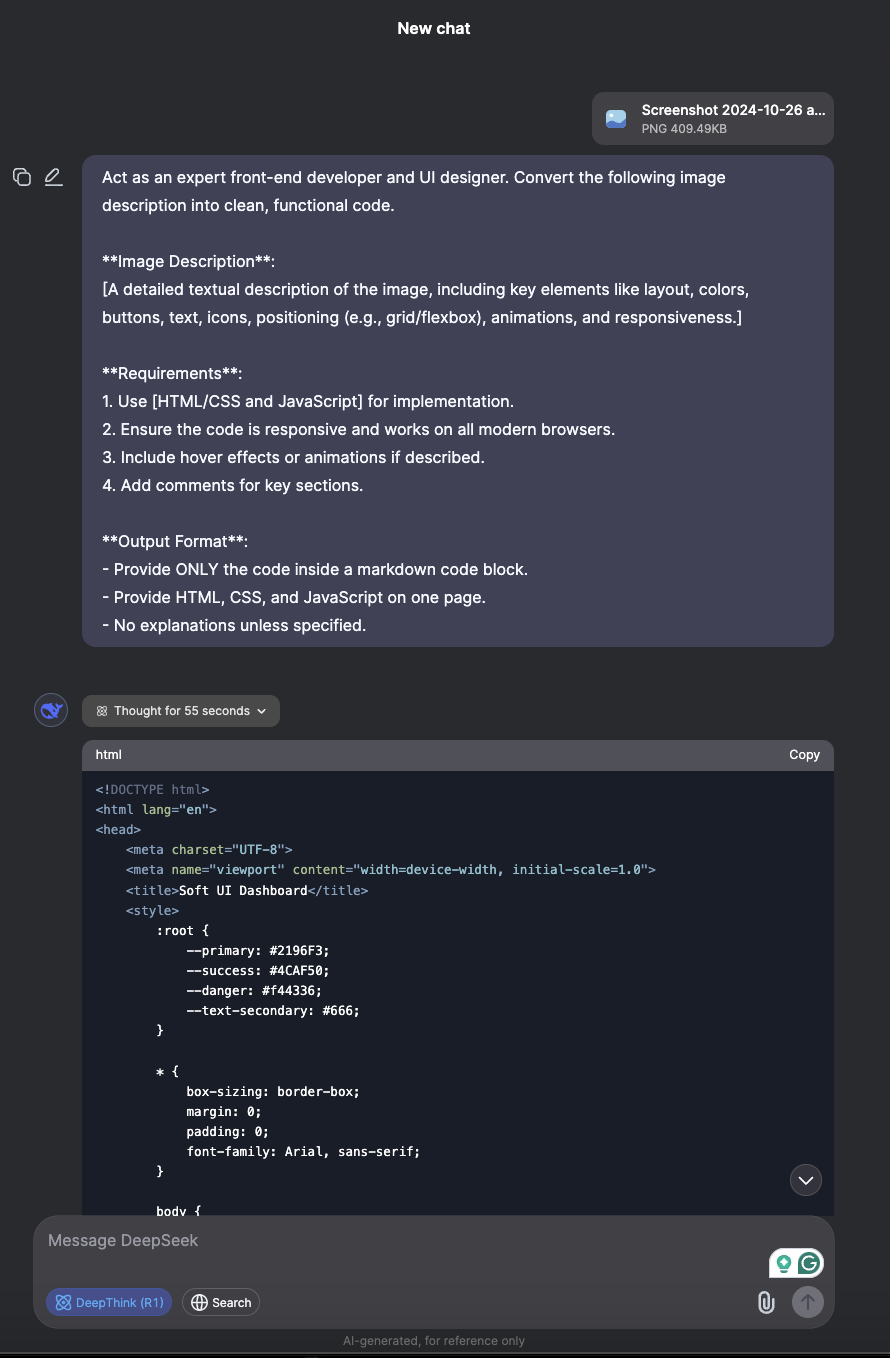Click the html language label on code block
890x1358 pixels.
point(109,755)
